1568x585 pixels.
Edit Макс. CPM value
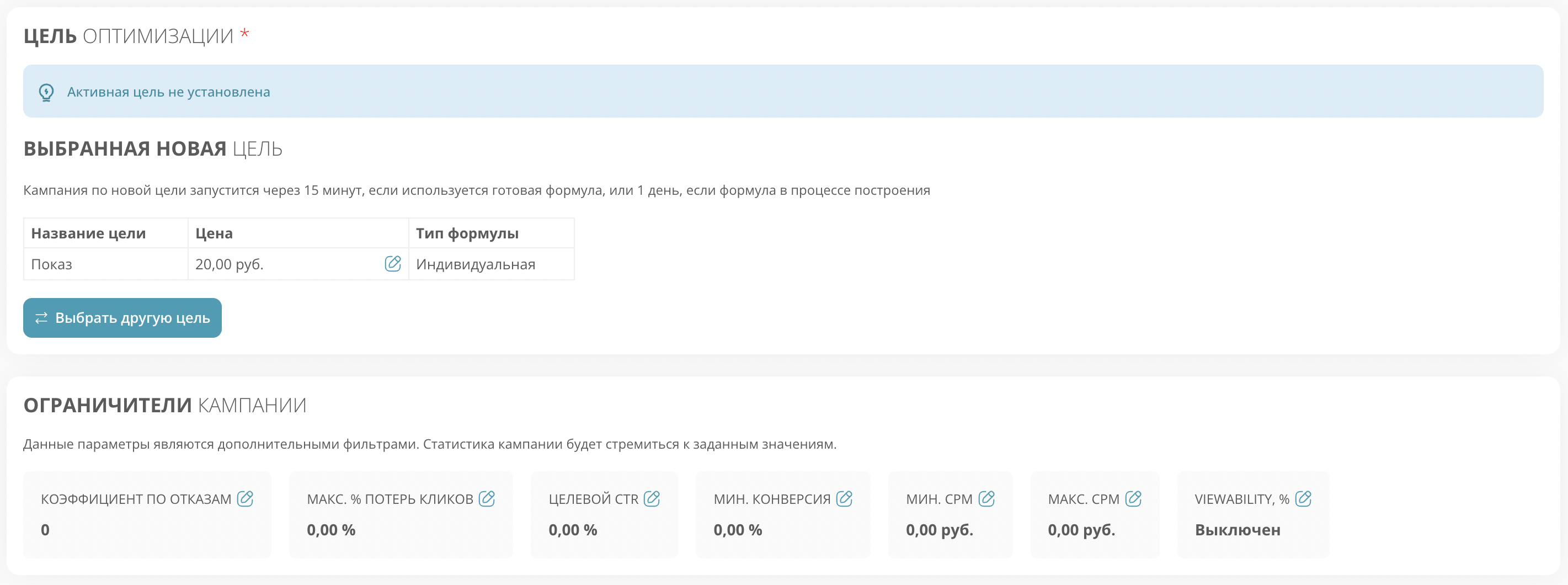pyautogui.click(x=1133, y=498)
